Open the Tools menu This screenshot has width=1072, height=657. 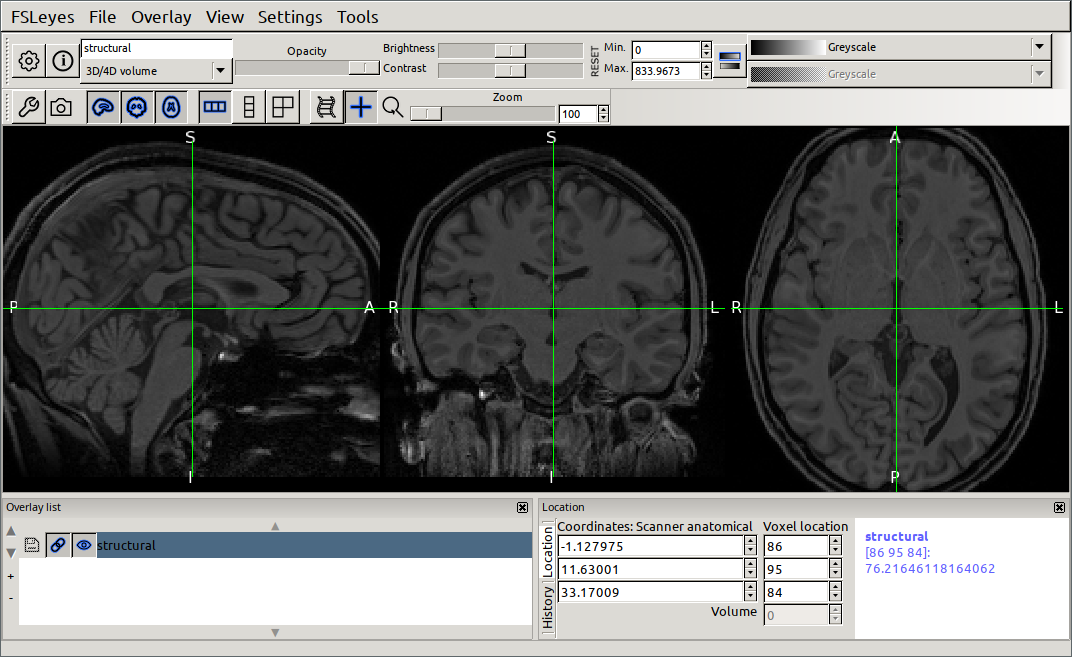[357, 17]
